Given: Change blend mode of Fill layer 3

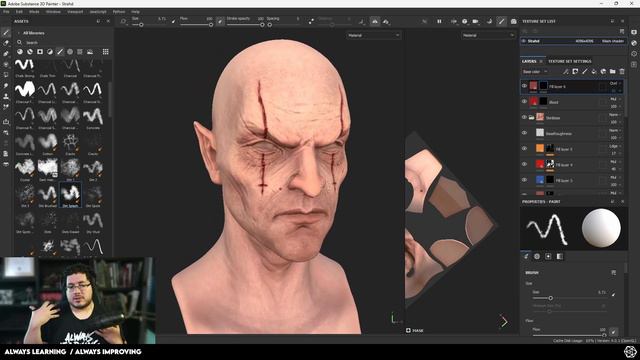Looking at the screenshot, I should pos(615,146).
